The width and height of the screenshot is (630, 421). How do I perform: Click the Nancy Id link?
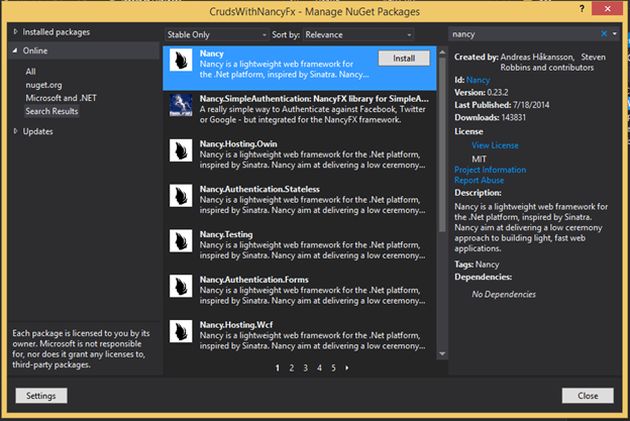pos(478,80)
